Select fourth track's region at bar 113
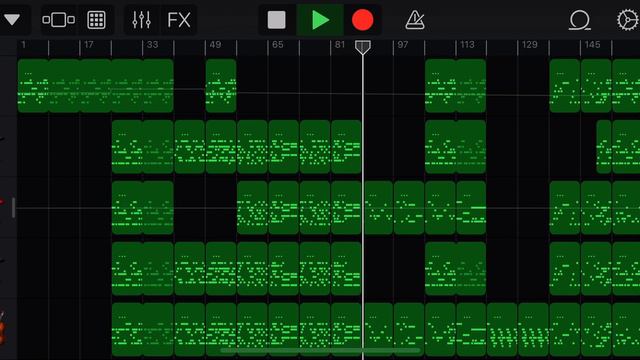Screen dimensions: 640x360 click(x=471, y=269)
